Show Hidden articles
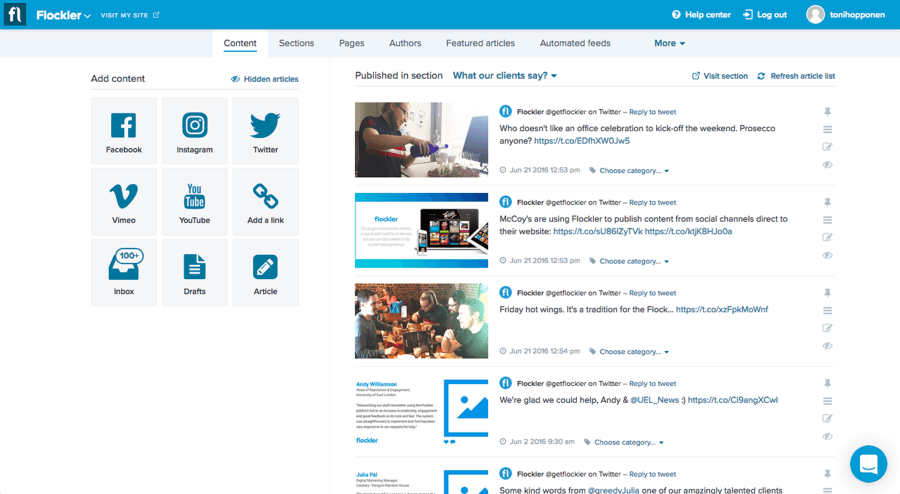Screen dimensions: 900x494 (x=265, y=79)
